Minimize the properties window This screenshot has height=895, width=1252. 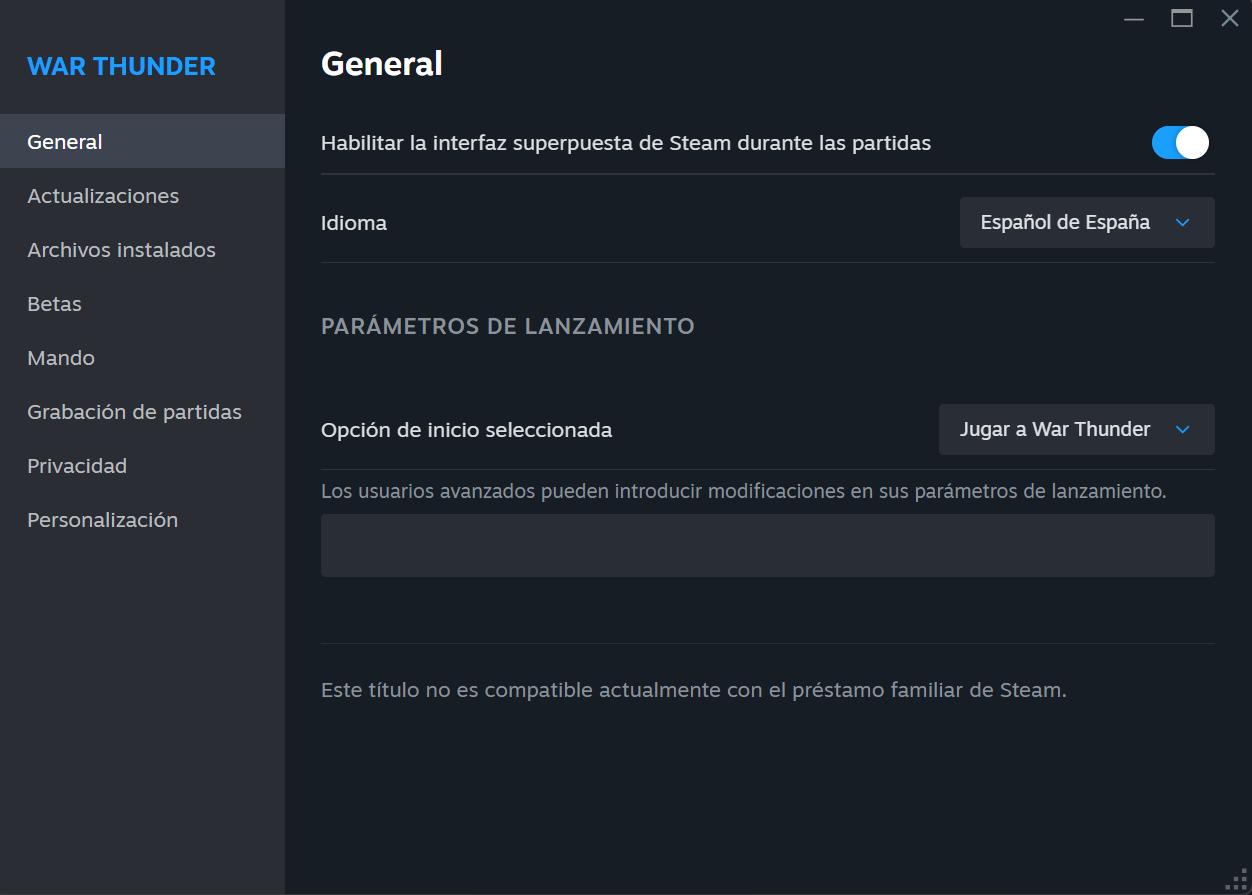click(x=1134, y=18)
